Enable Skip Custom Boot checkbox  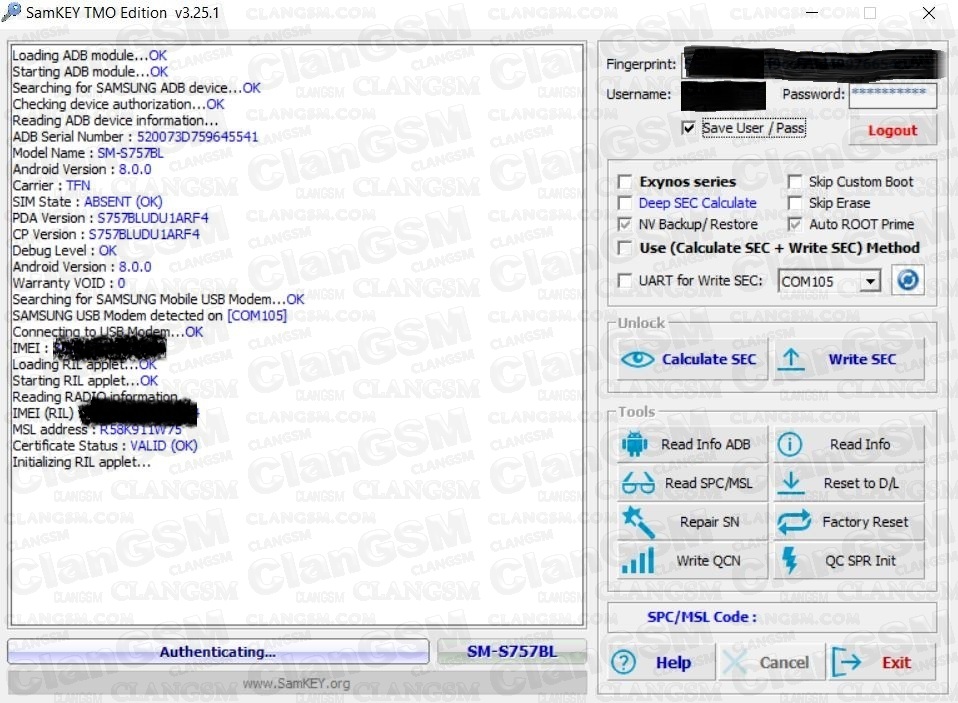794,182
